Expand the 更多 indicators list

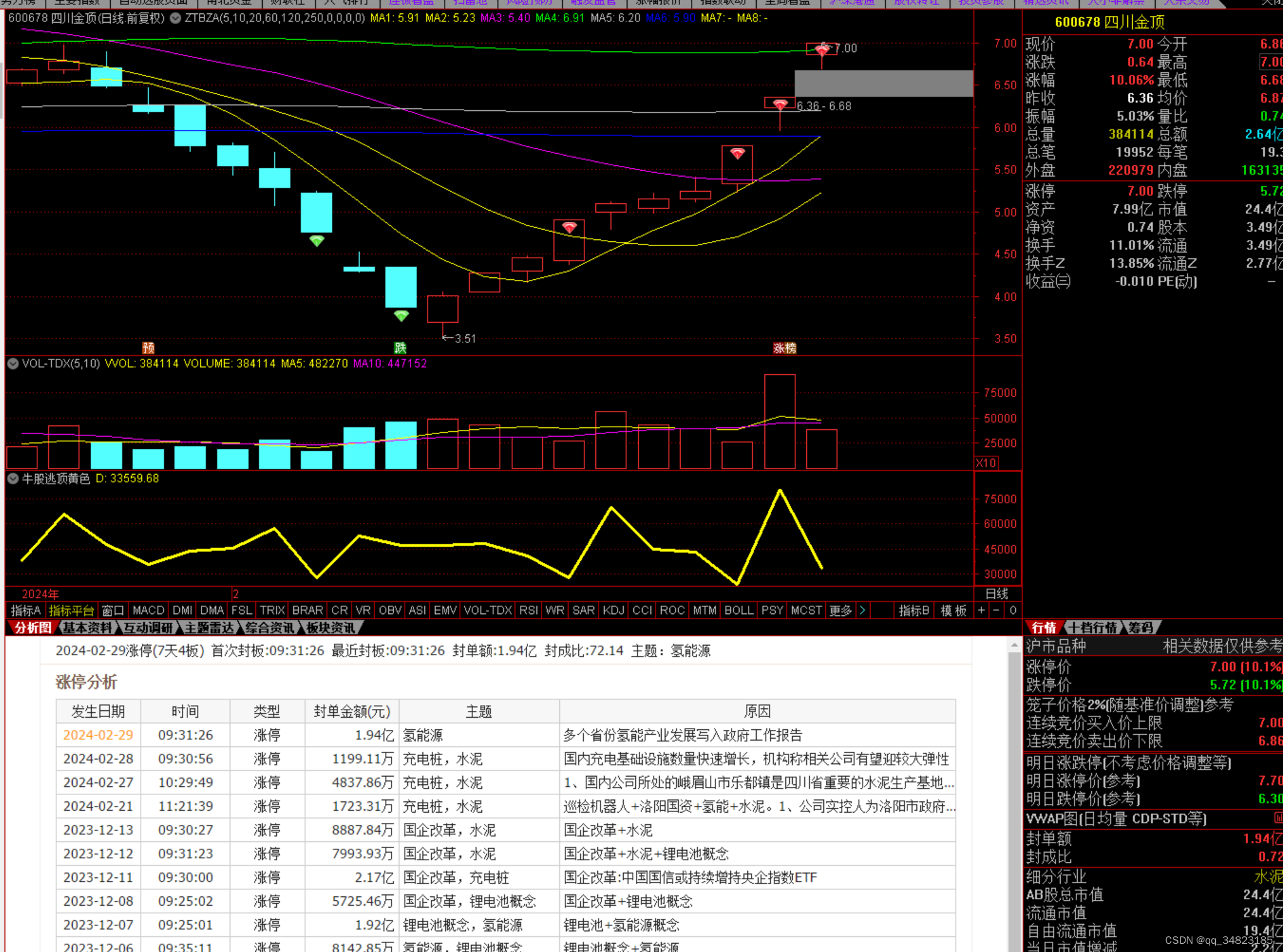pos(840,610)
